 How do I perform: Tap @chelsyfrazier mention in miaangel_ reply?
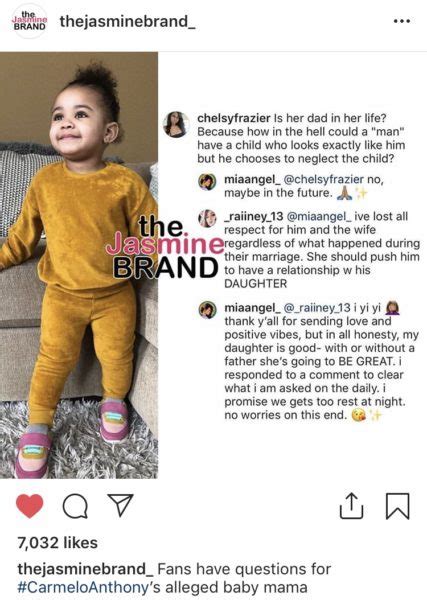(x=324, y=179)
